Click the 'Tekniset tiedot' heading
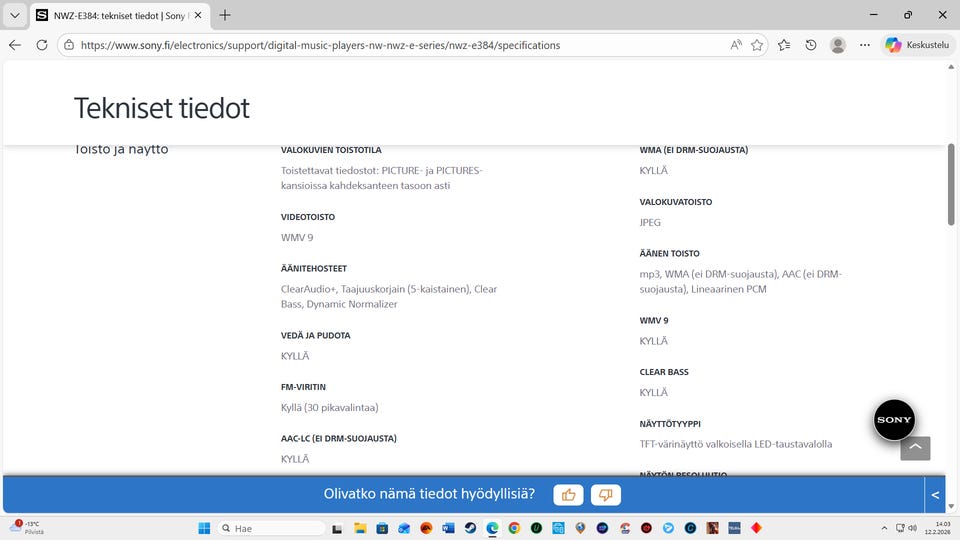Screen dimensions: 960x540 click(x=162, y=108)
